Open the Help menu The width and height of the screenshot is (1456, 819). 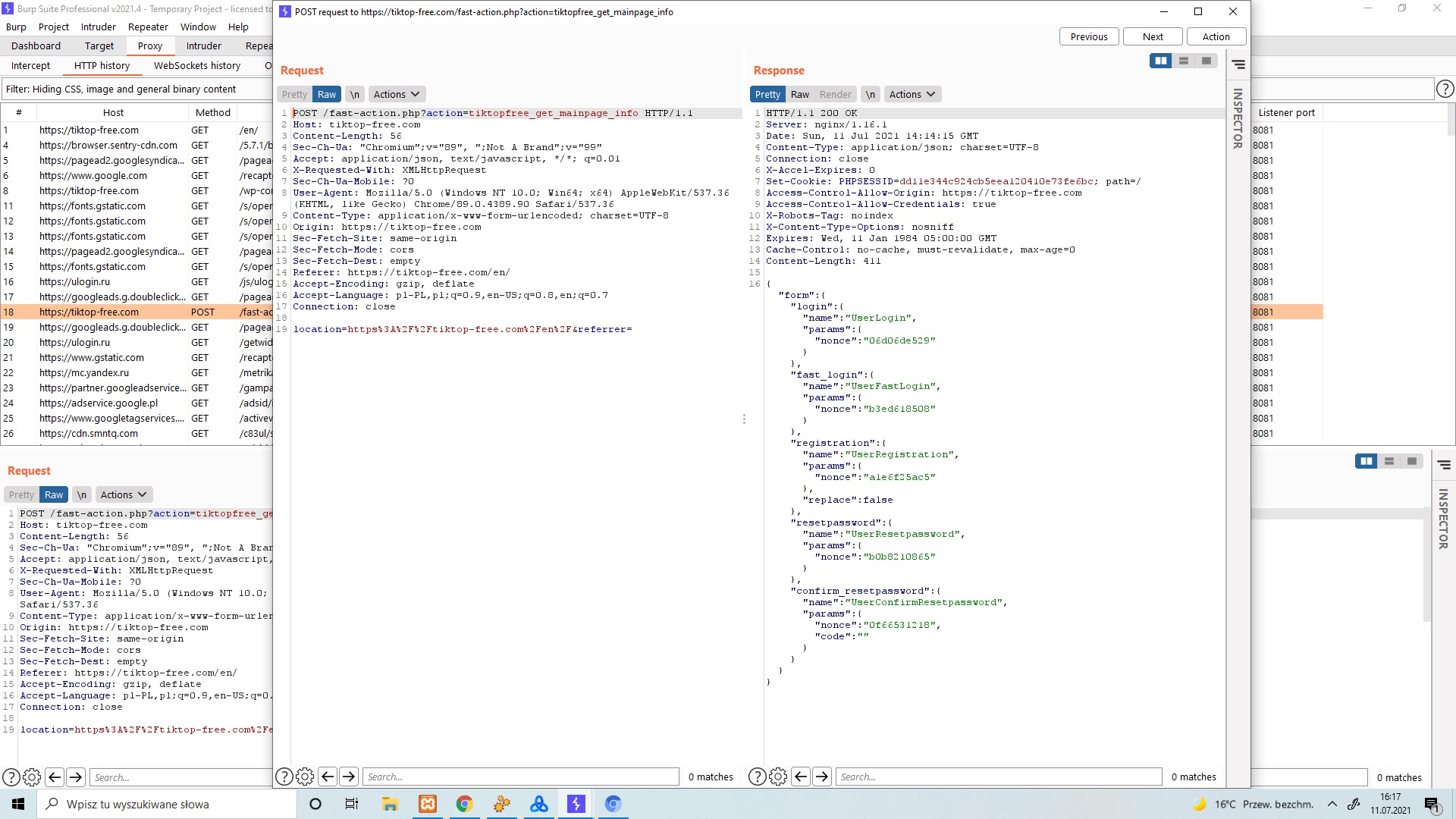click(238, 27)
